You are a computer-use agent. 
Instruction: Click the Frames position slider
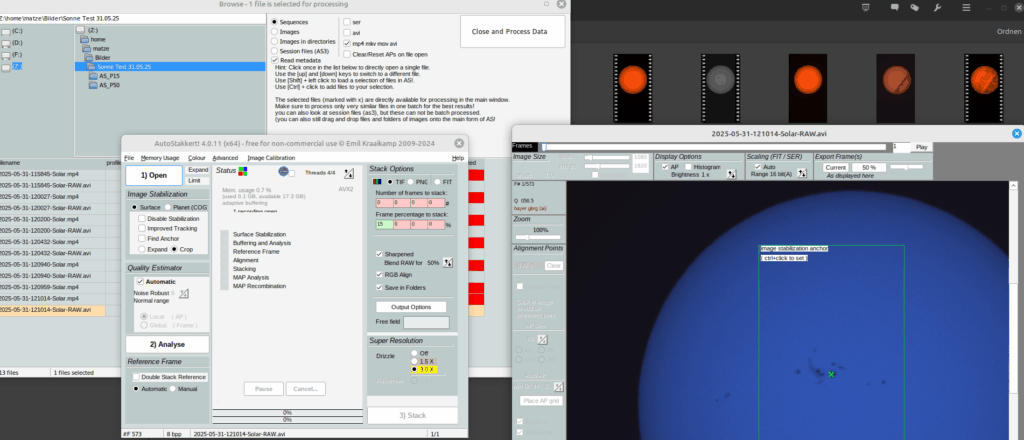[x=714, y=148]
